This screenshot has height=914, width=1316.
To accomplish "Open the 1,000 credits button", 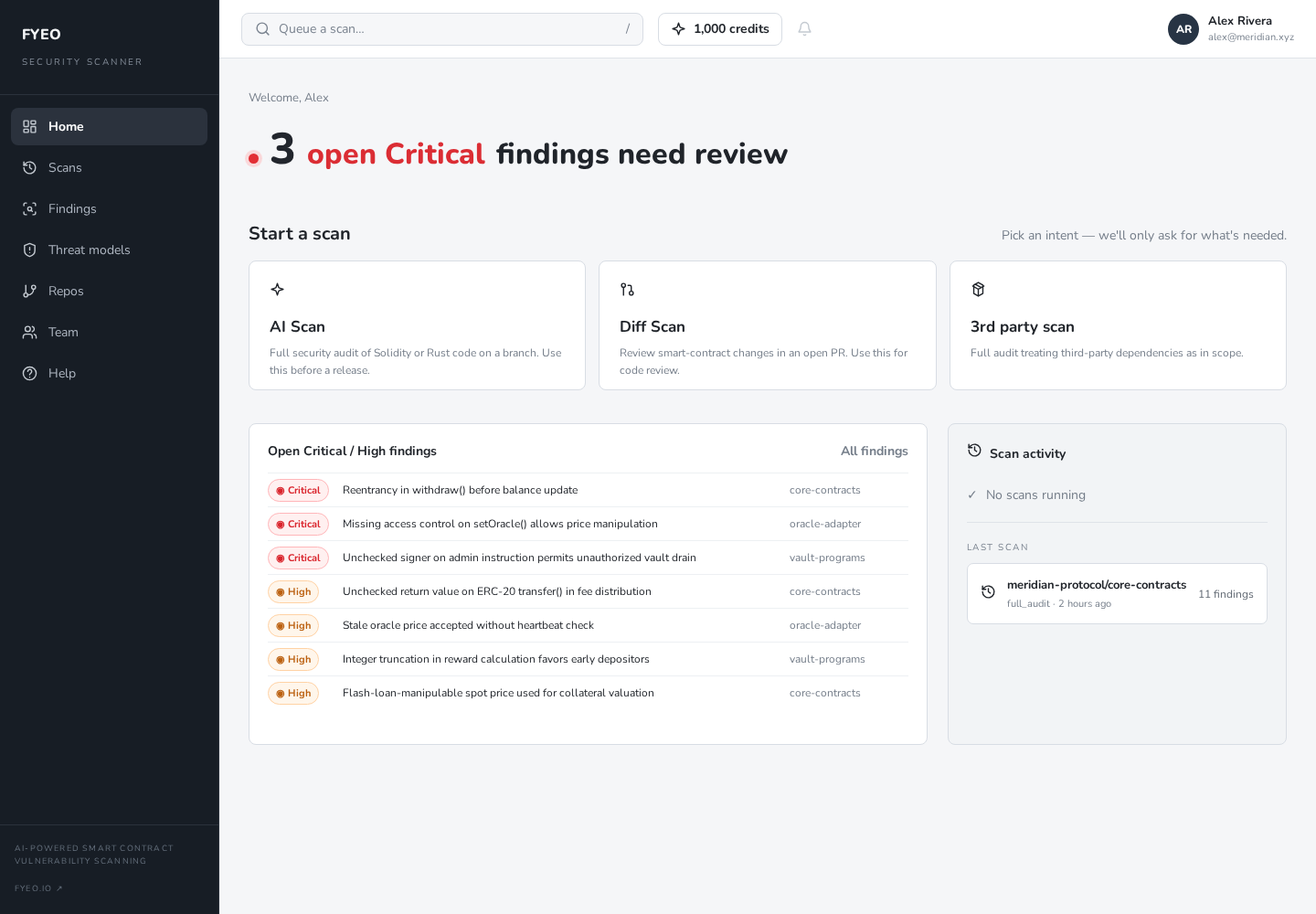I will click(720, 29).
